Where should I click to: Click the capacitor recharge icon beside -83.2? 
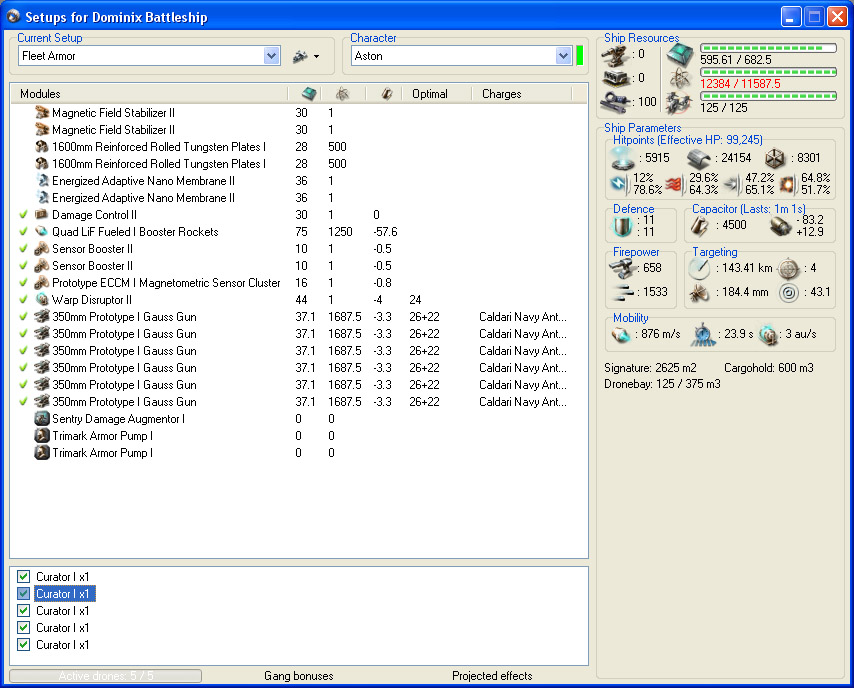tap(780, 226)
